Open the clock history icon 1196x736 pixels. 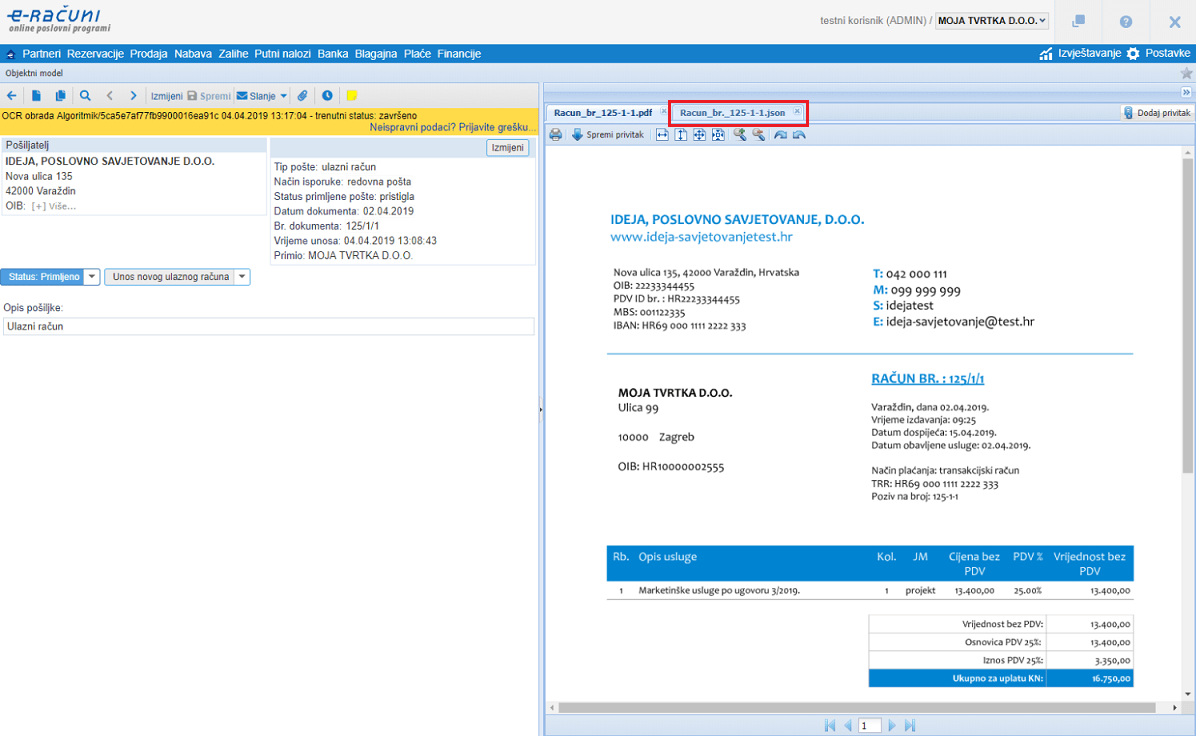(x=327, y=96)
